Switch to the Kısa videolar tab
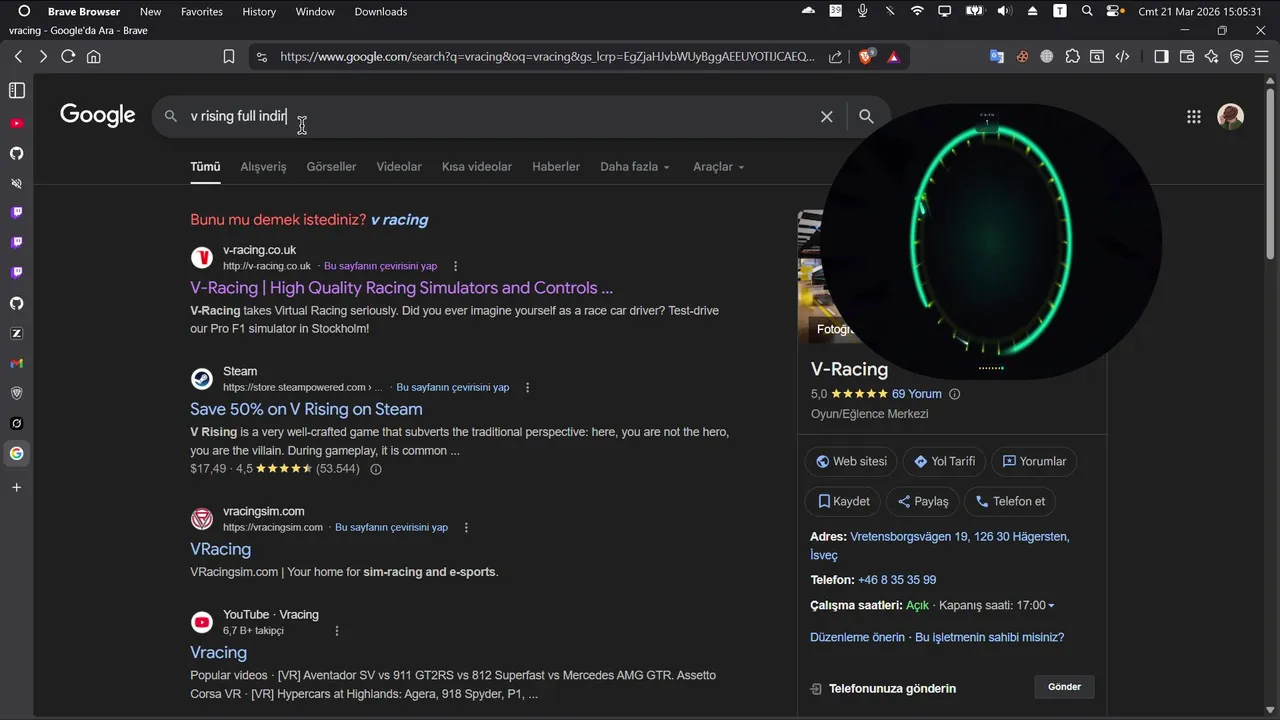 click(x=477, y=167)
